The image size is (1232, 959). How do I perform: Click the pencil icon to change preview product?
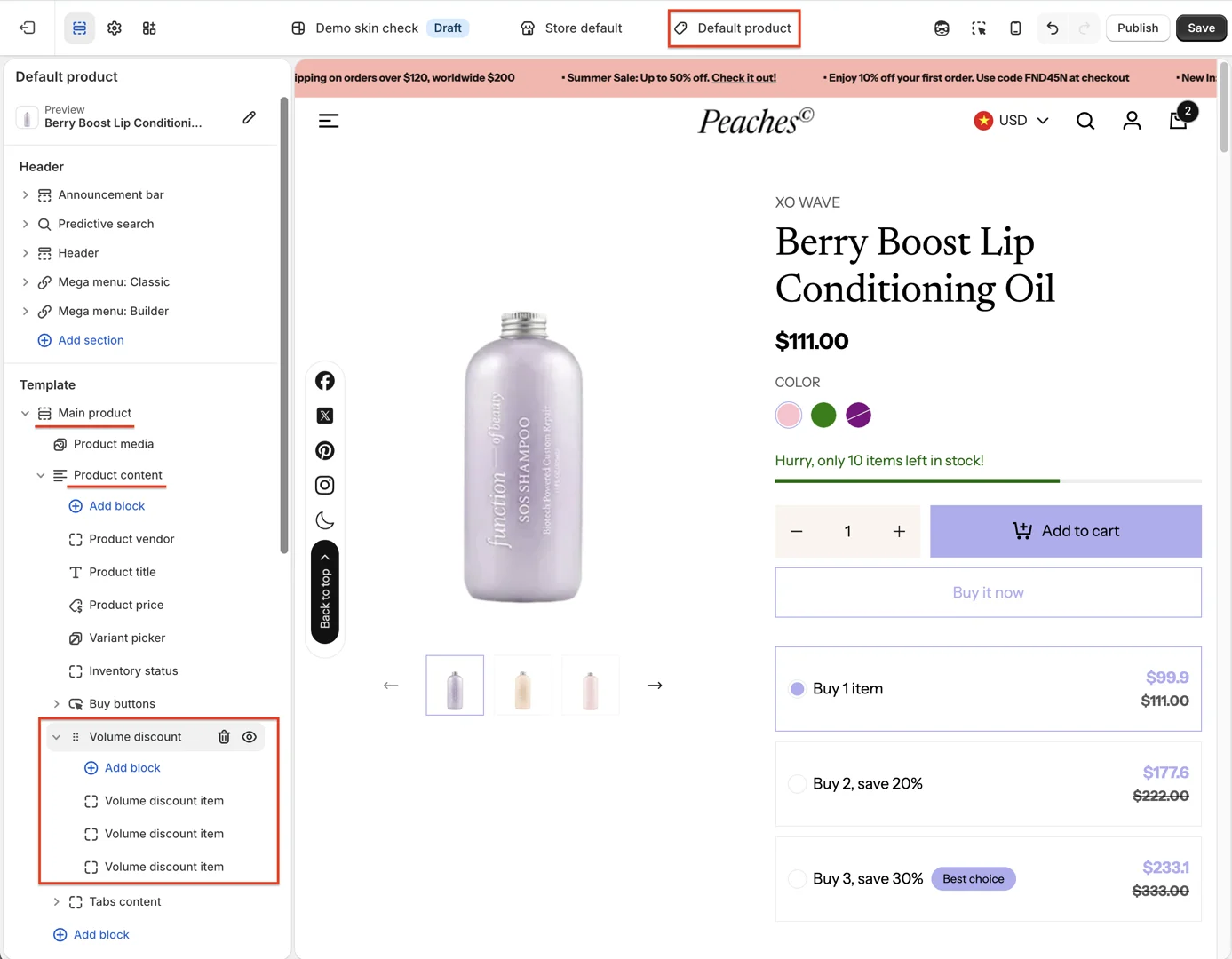click(250, 117)
